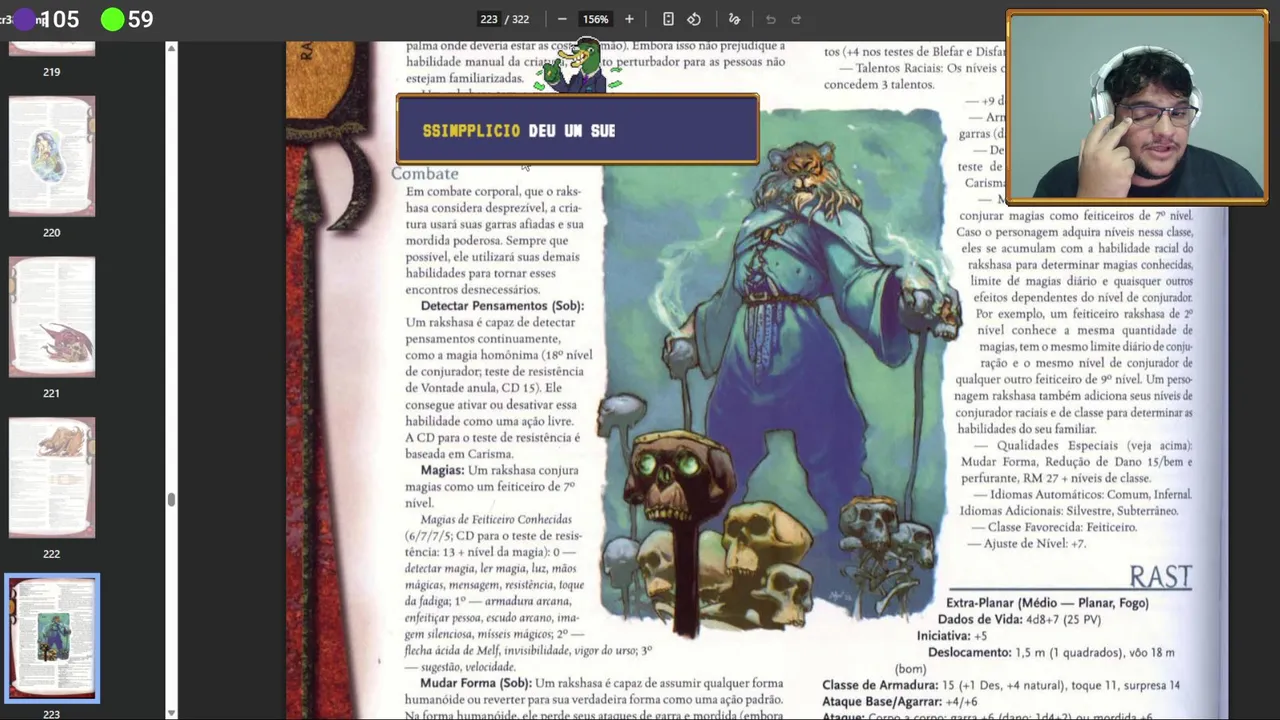
Task: Click 'Classe de Armadura:' stat line
Action: tap(1001, 685)
